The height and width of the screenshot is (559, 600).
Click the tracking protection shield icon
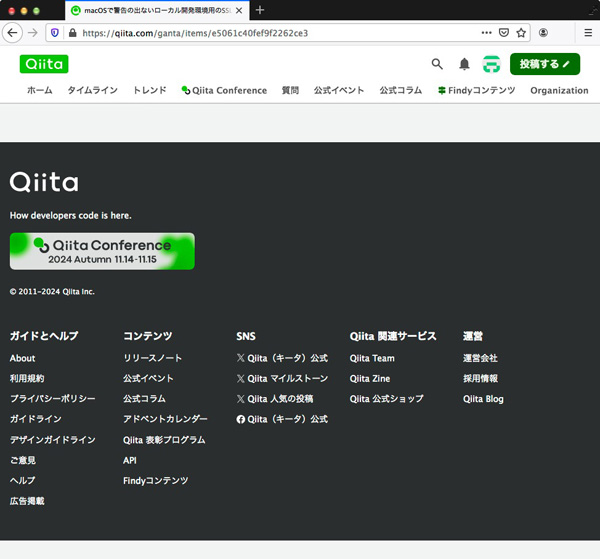click(55, 32)
